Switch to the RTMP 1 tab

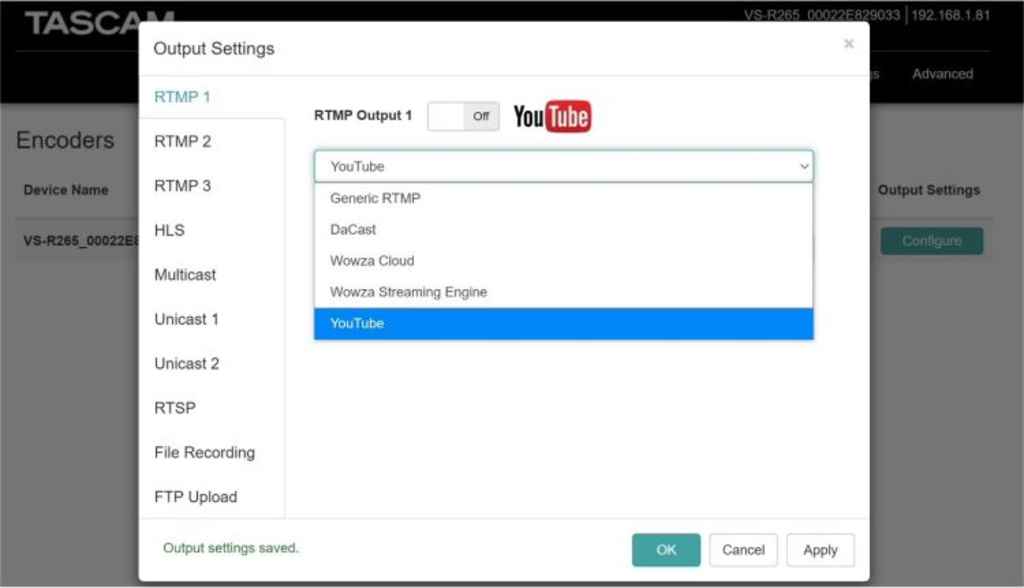pos(182,97)
